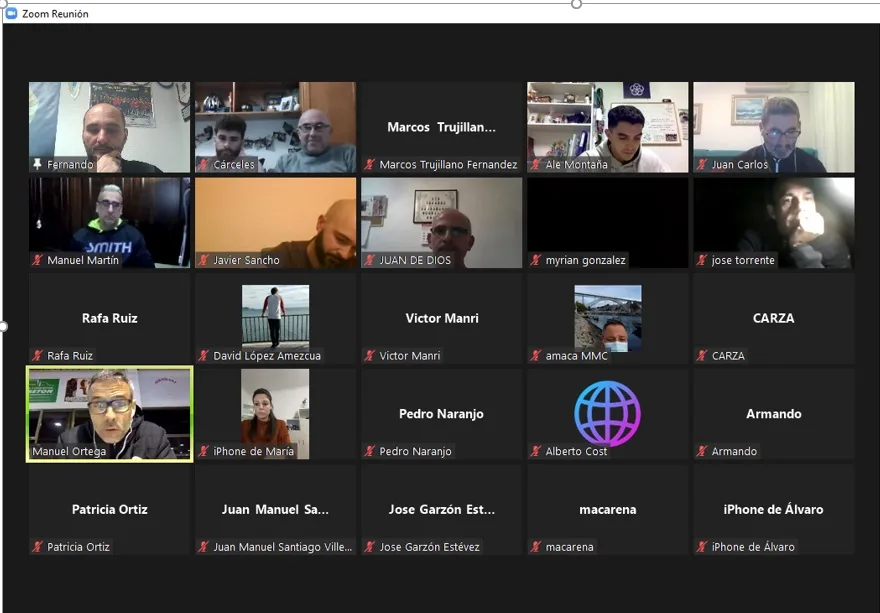
Task: Select Manuel Ortega's highlighted video tile
Action: pos(109,413)
